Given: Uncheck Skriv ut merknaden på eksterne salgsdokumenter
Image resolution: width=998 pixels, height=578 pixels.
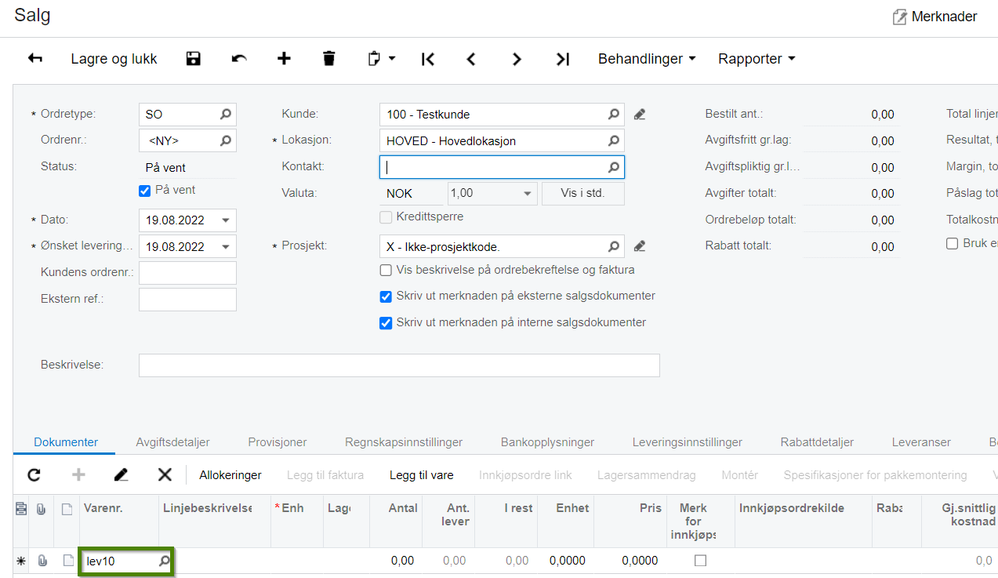Looking at the screenshot, I should [x=386, y=297].
